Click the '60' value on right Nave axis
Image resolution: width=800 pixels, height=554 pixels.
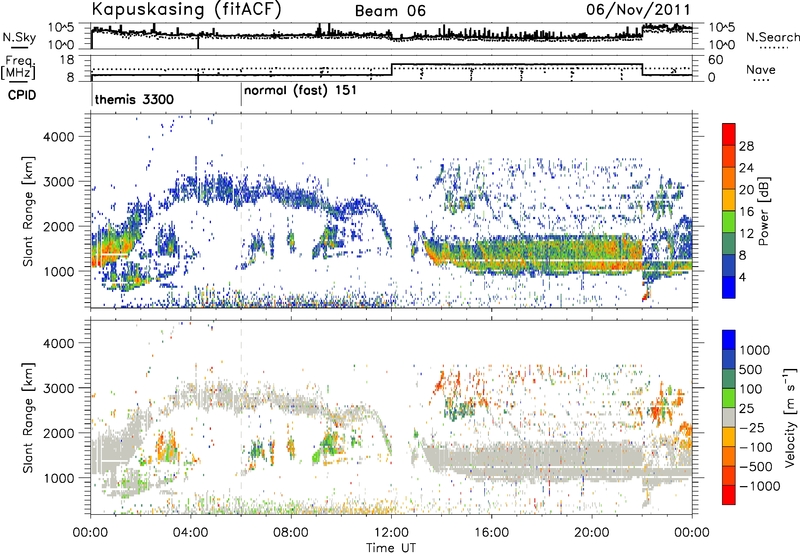tap(716, 60)
